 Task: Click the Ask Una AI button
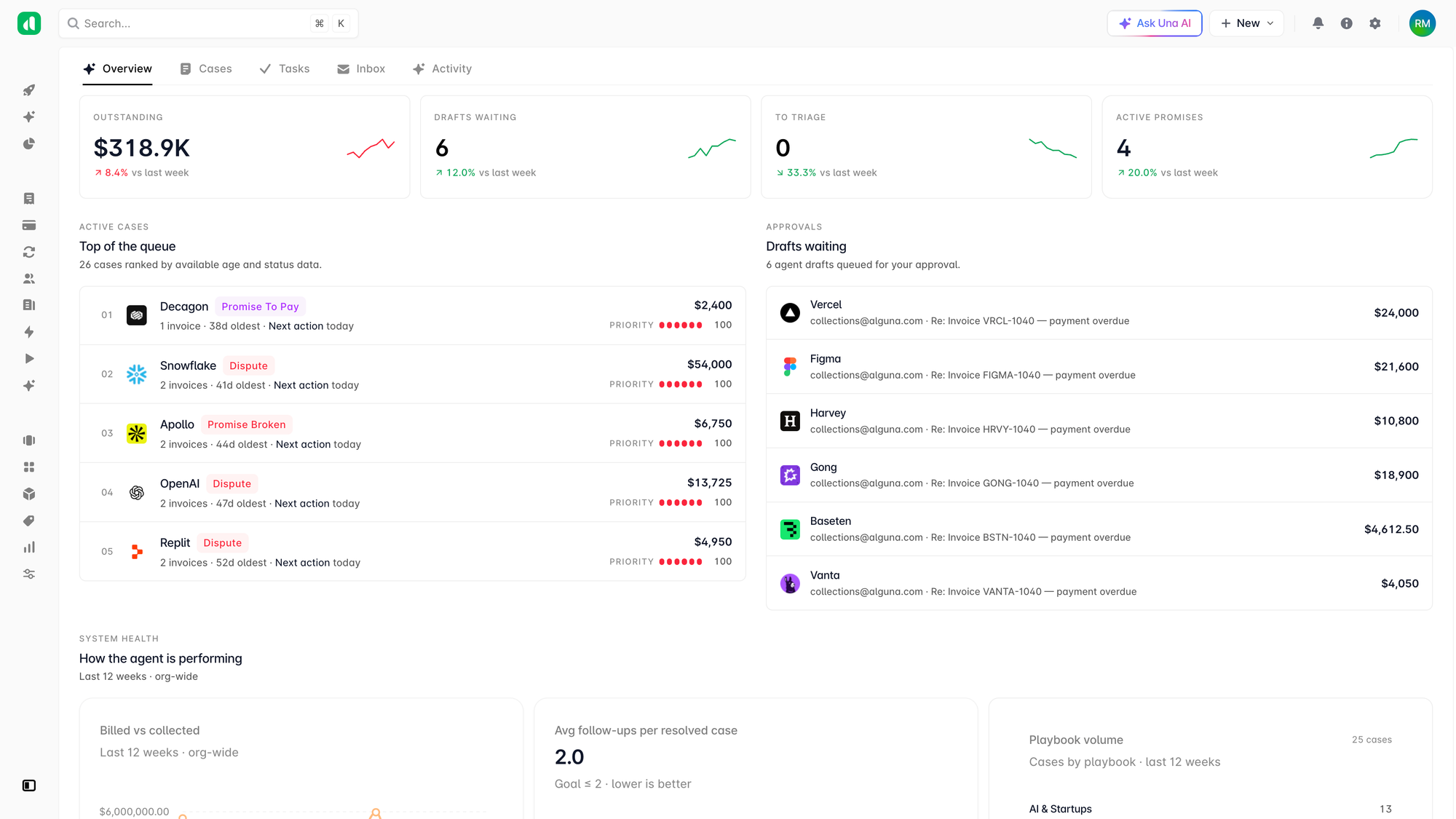[1155, 23]
